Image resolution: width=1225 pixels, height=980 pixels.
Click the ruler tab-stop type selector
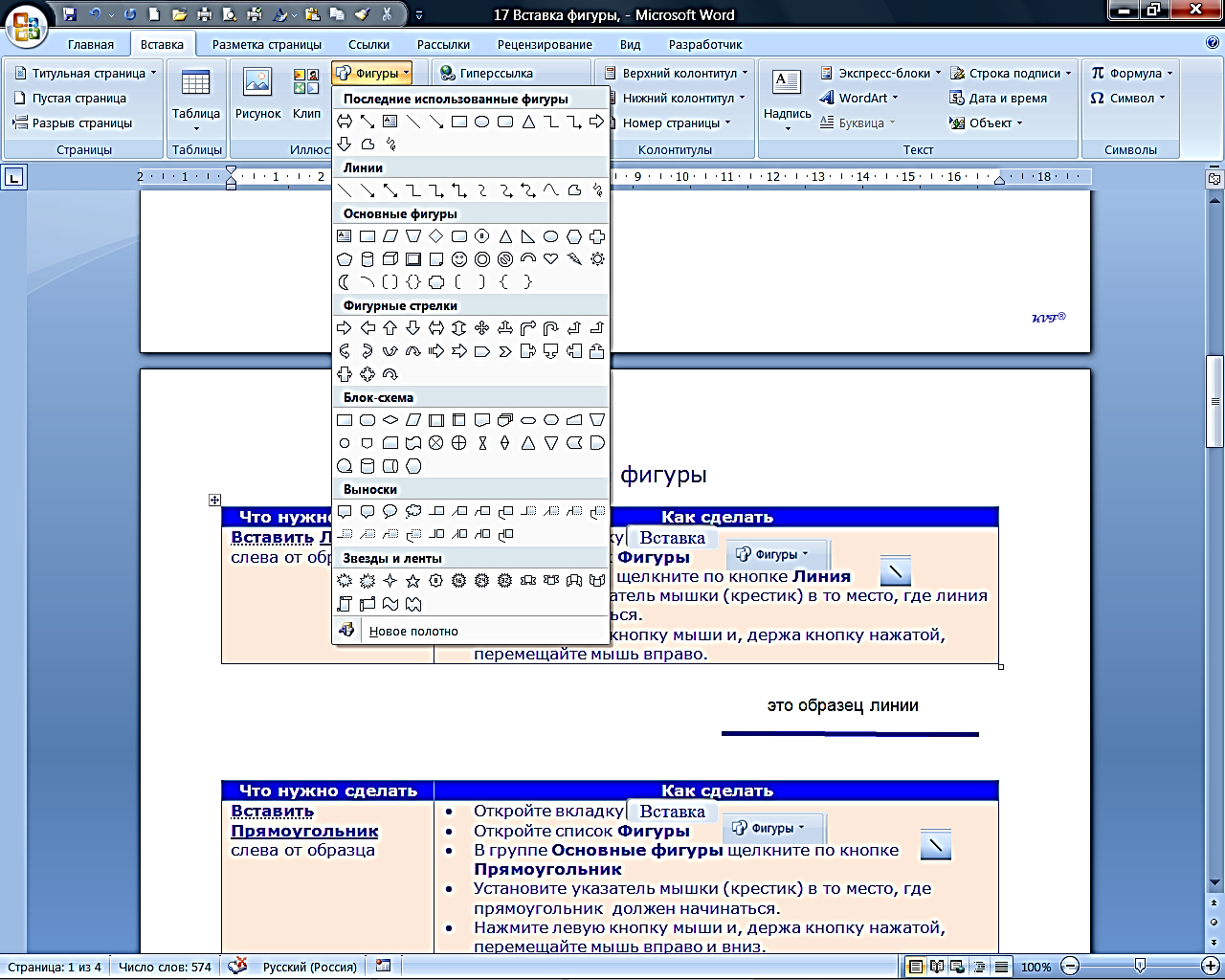point(13,177)
